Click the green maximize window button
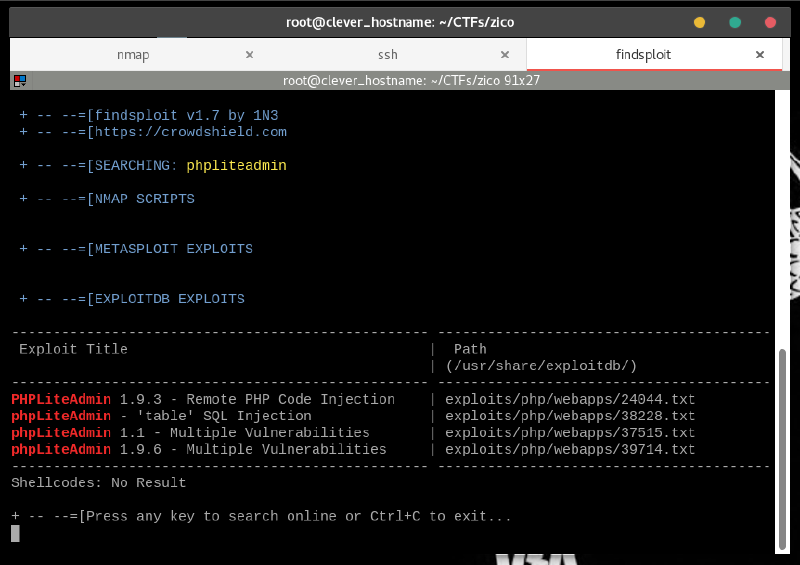The width and height of the screenshot is (800, 565). click(735, 22)
